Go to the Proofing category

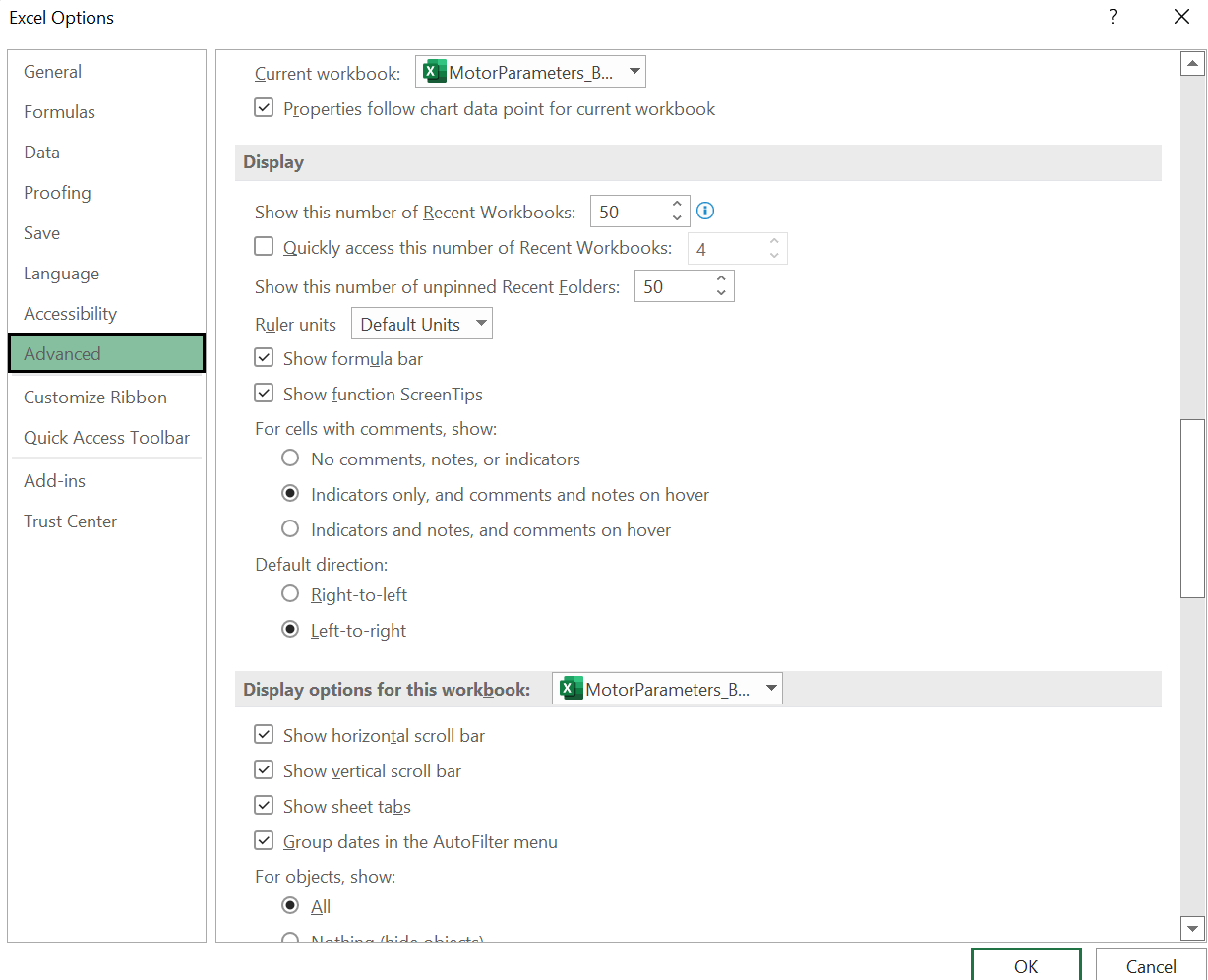[106, 193]
